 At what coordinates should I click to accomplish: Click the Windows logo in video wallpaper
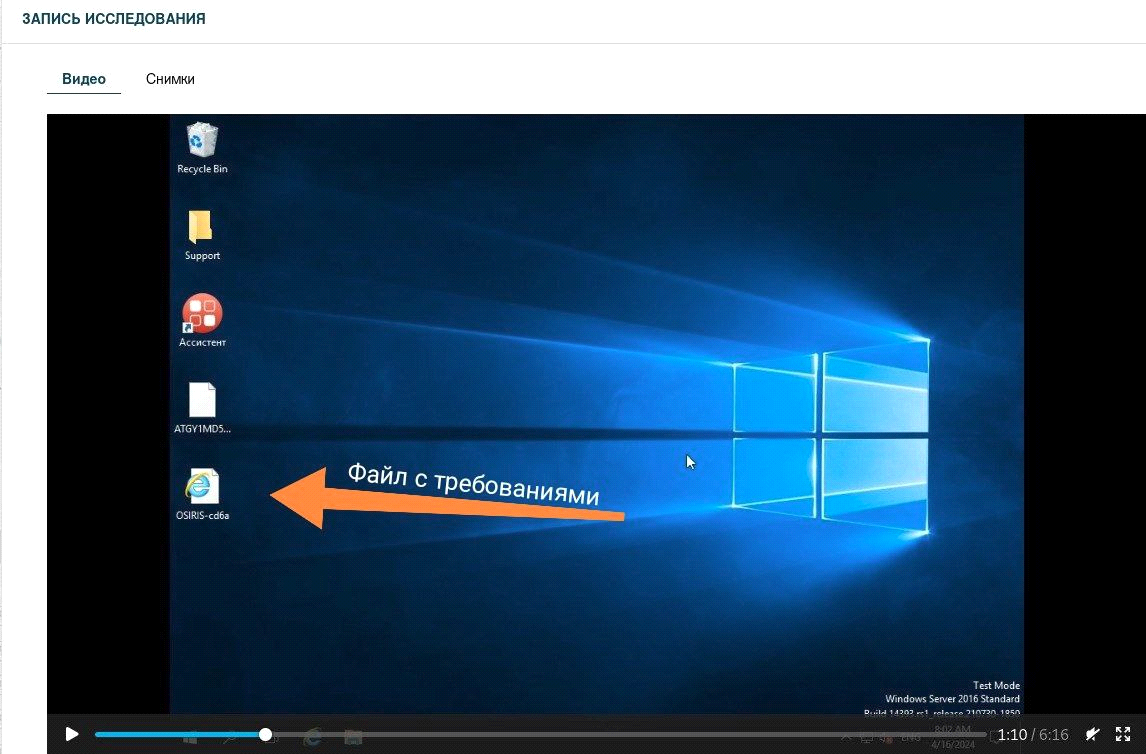coord(830,421)
